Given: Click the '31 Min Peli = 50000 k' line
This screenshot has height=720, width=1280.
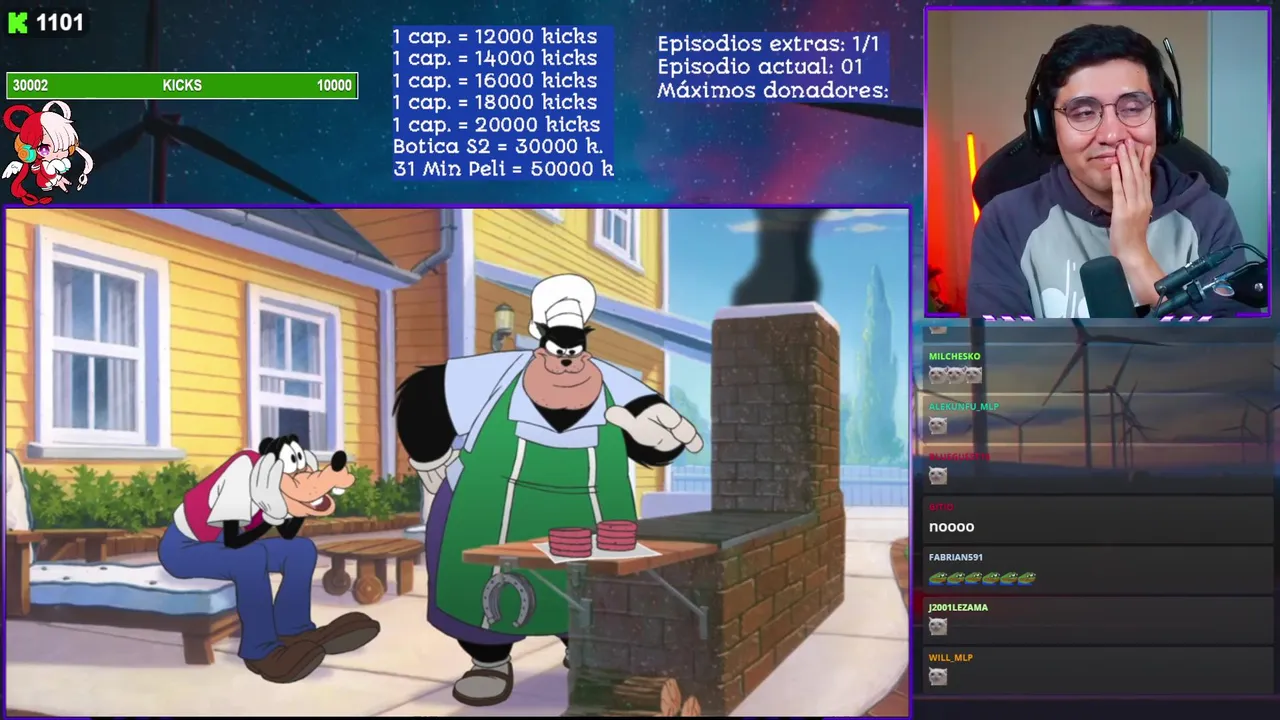Looking at the screenshot, I should click(503, 169).
